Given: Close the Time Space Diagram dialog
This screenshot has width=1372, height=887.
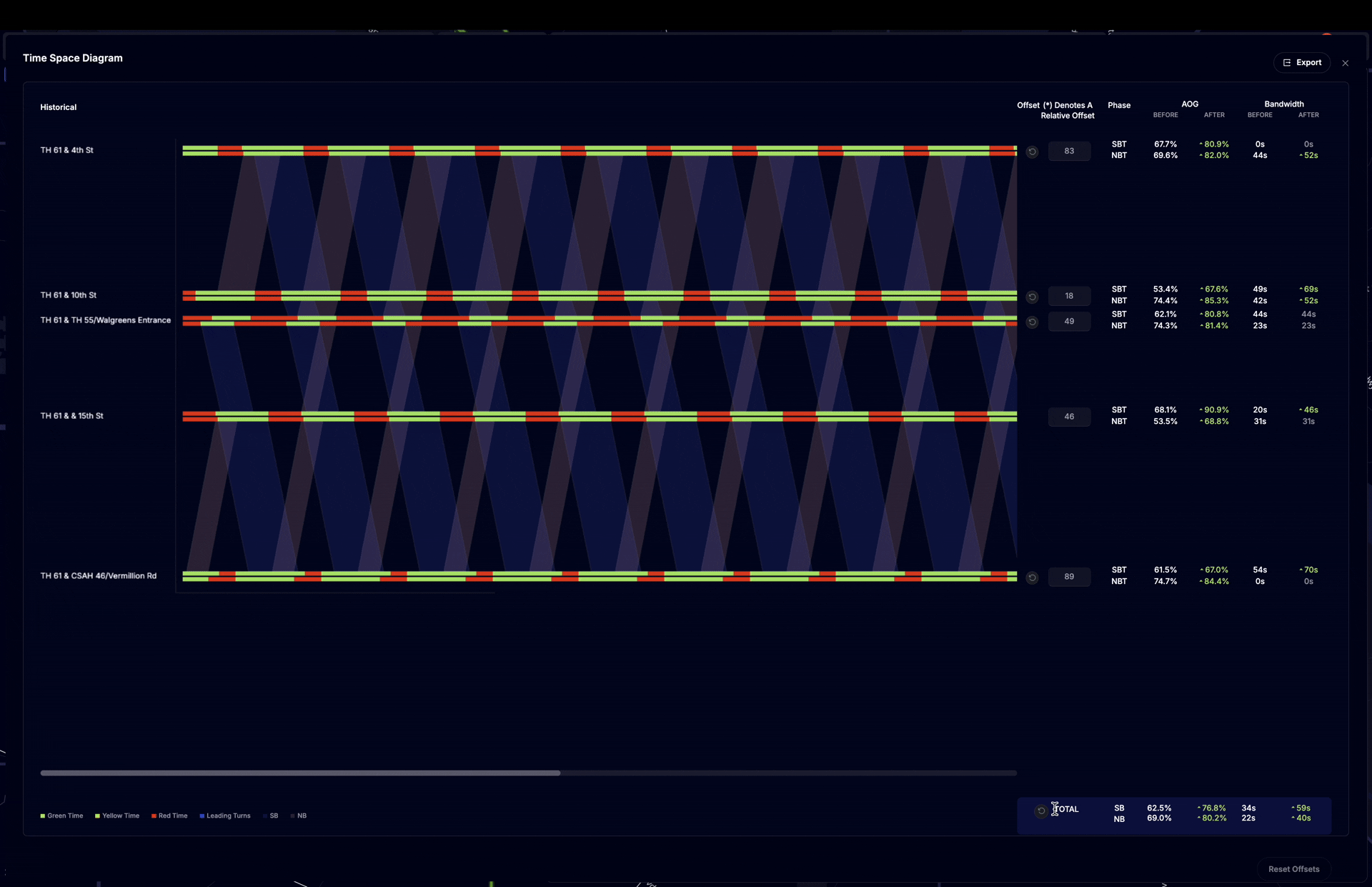Looking at the screenshot, I should point(1346,63).
